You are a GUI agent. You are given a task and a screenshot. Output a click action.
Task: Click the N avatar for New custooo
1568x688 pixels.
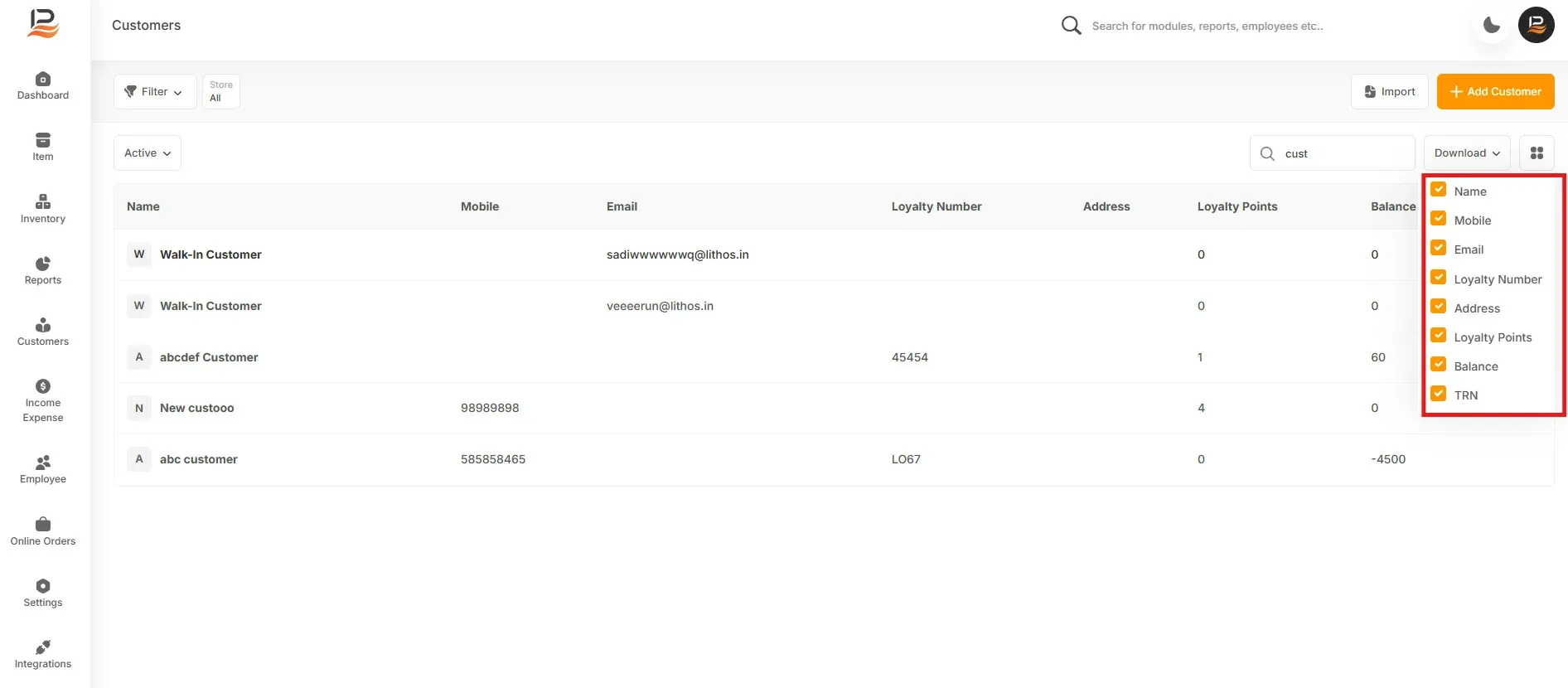pos(139,408)
